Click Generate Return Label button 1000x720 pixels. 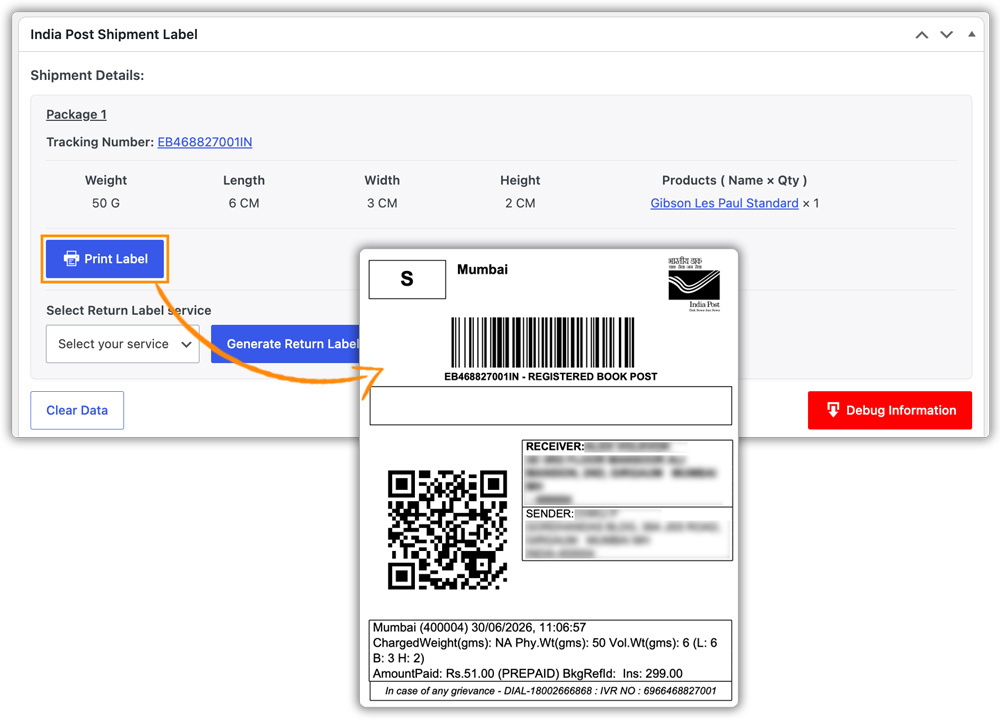286,344
